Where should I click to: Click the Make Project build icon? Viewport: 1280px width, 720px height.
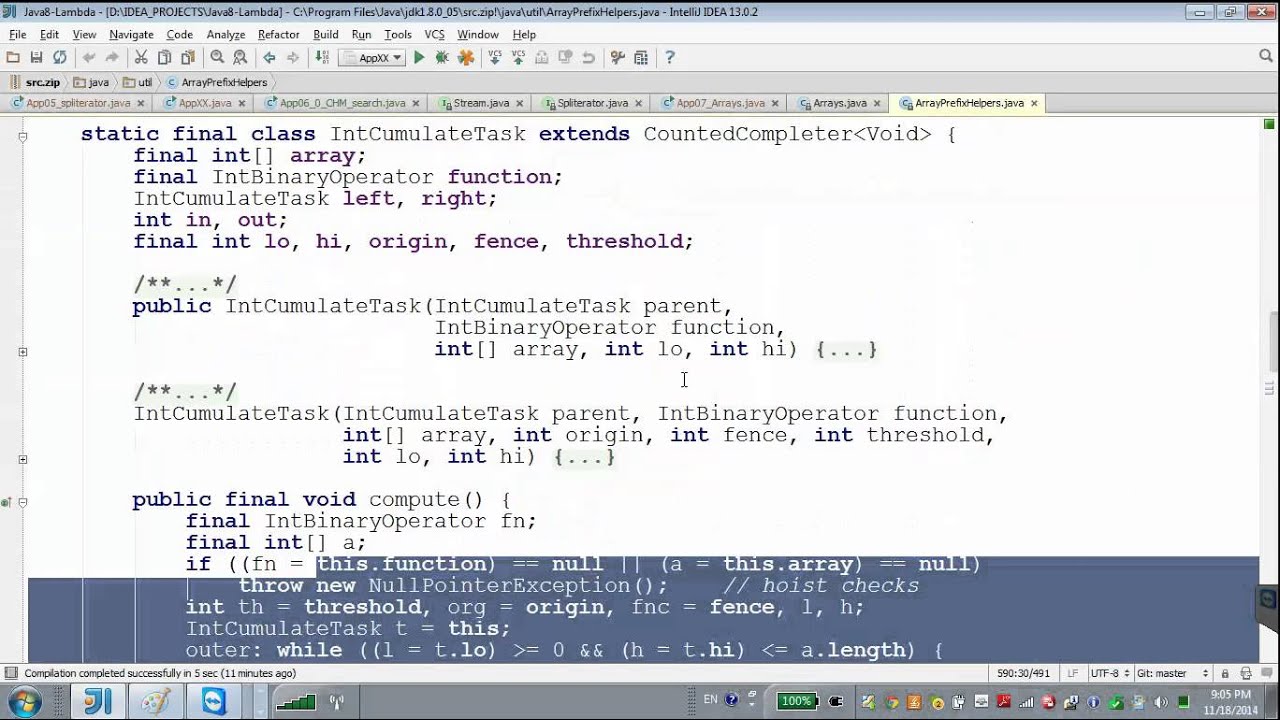[x=322, y=58]
